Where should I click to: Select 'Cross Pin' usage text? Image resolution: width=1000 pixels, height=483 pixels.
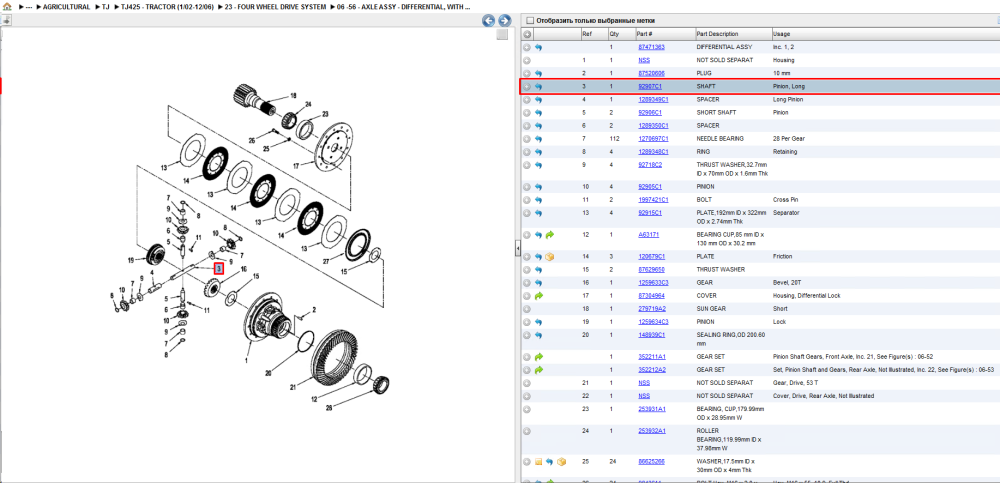click(784, 200)
